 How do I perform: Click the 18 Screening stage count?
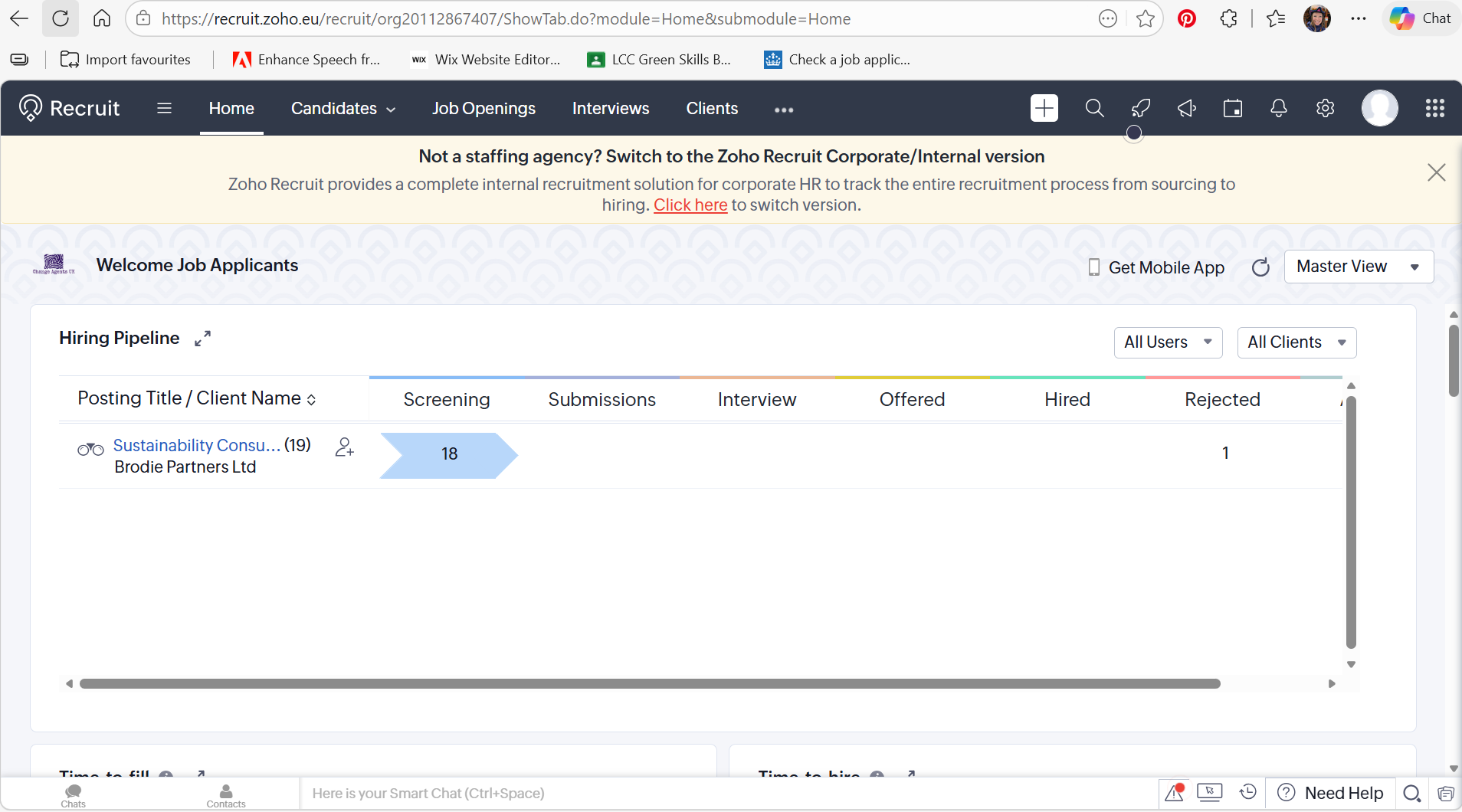[449, 454]
